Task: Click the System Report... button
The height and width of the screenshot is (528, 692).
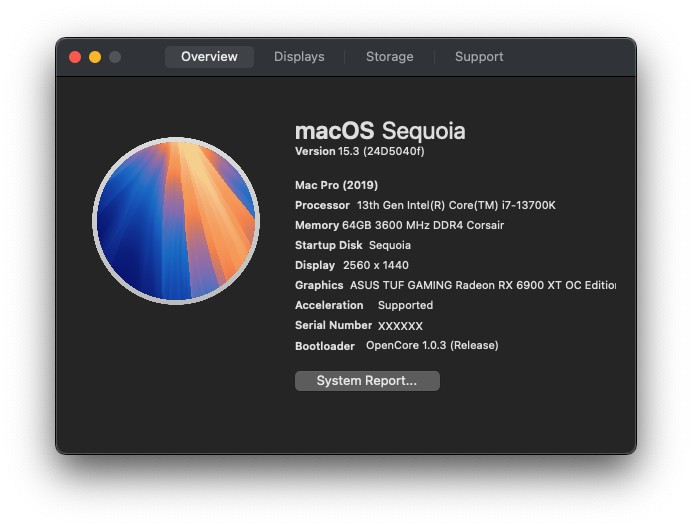Action: (367, 381)
